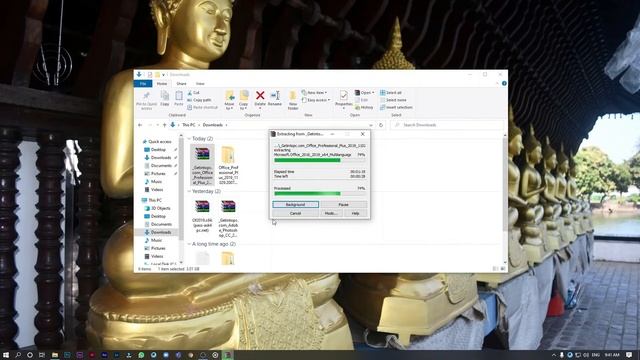Open the Move to dropdown
Screen dimensions: 640x360
(x=229, y=100)
